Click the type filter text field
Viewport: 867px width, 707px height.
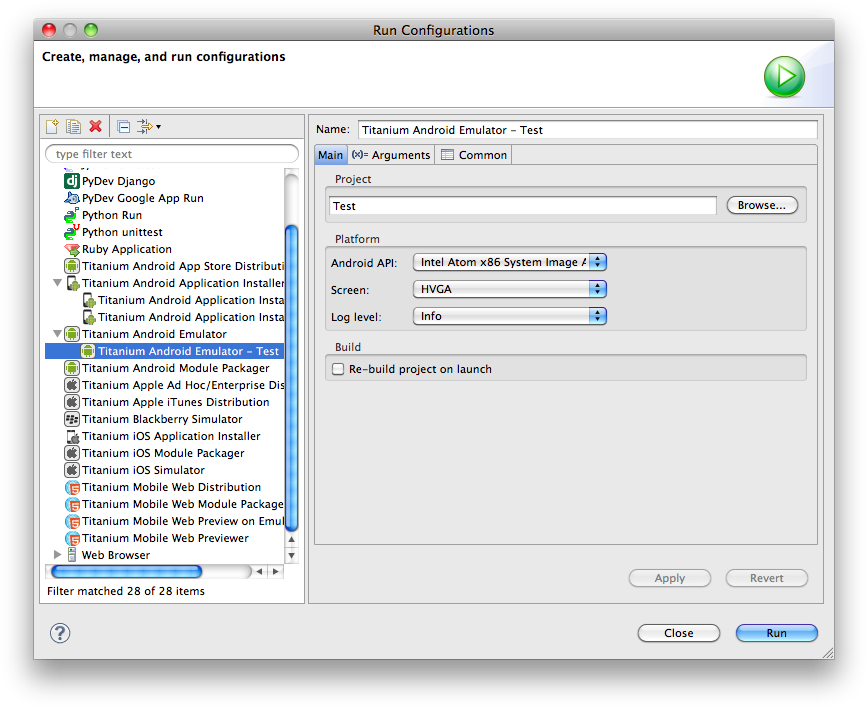pyautogui.click(x=172, y=154)
